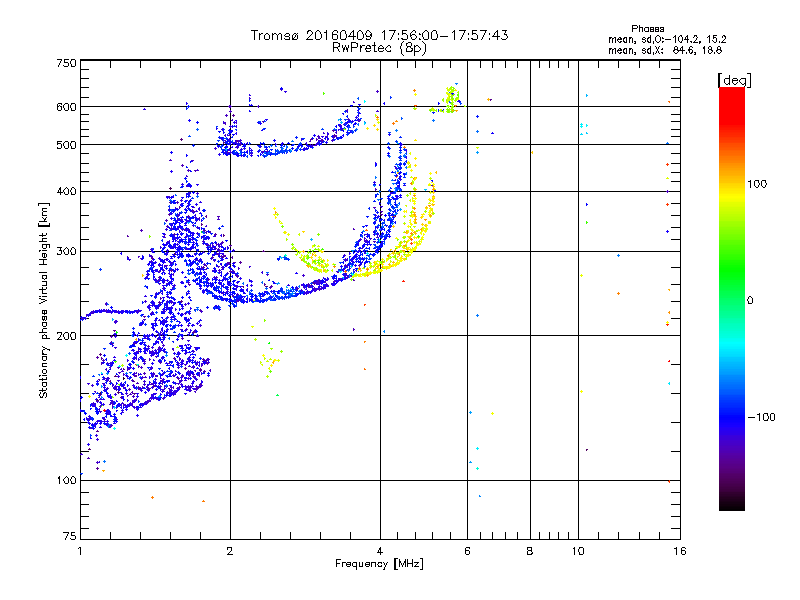Click the x-axis tick label '10'
800x600 pixels.
[x=578, y=551]
